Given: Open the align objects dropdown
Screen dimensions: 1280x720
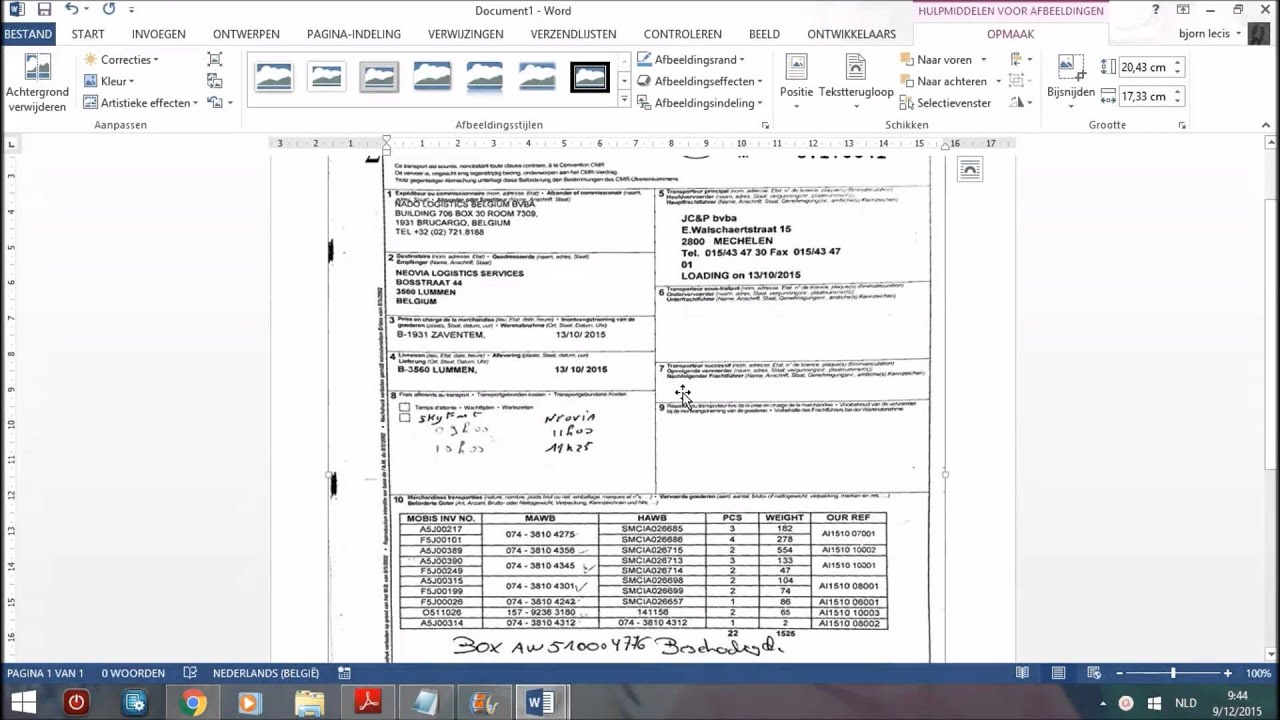Looking at the screenshot, I should coord(1021,60).
